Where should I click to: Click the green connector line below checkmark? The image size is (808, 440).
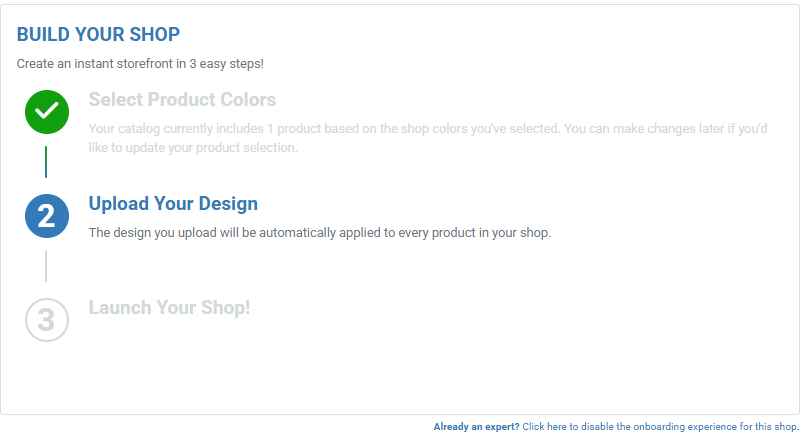click(46, 162)
